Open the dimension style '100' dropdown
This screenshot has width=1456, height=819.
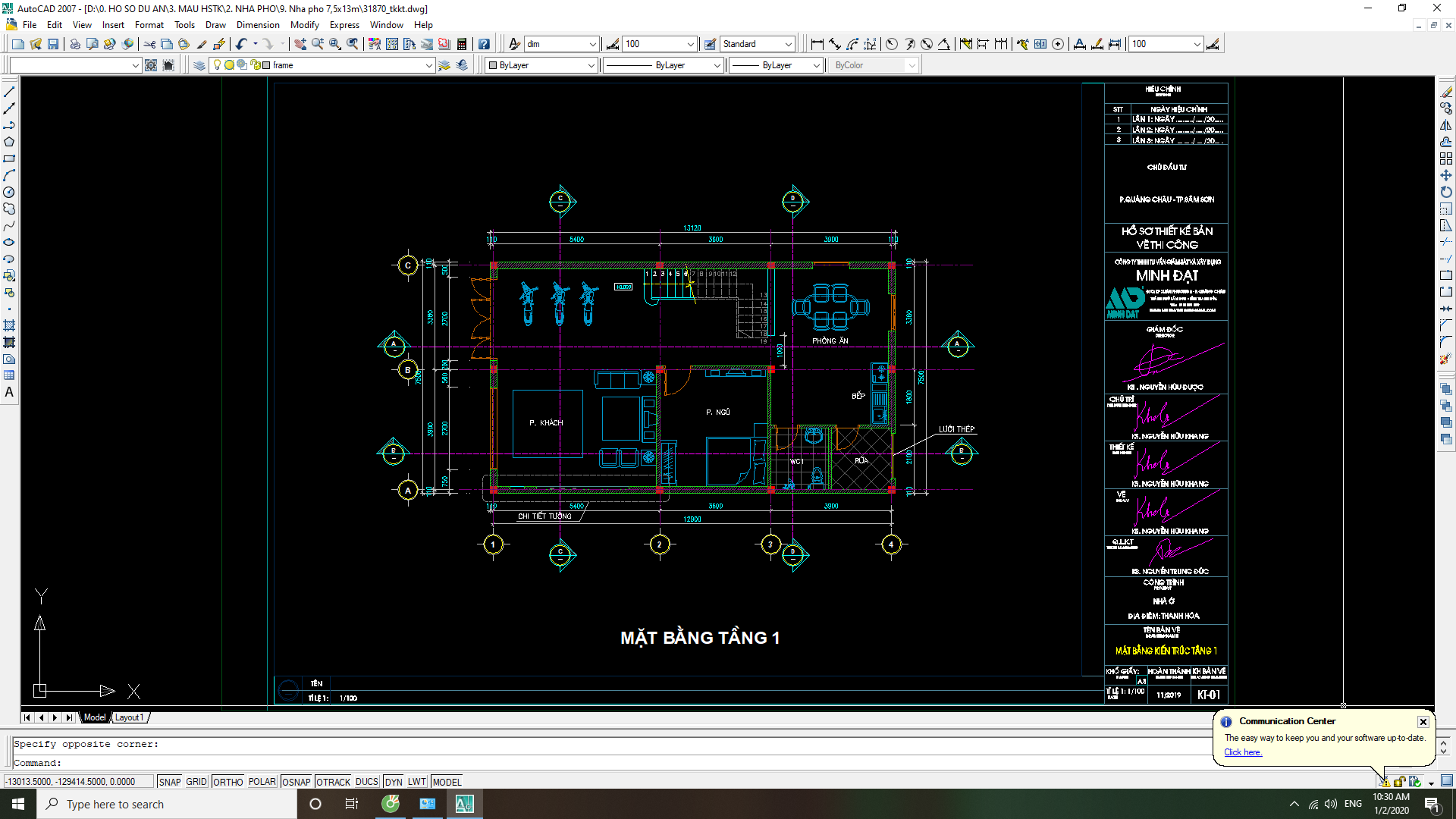(690, 44)
